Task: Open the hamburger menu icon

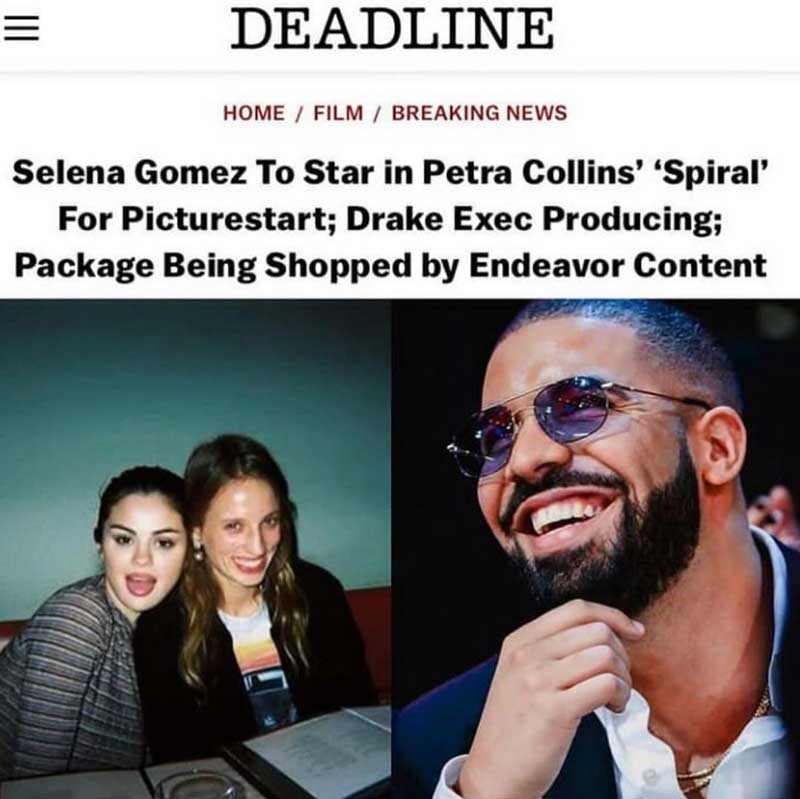Action: tap(22, 27)
